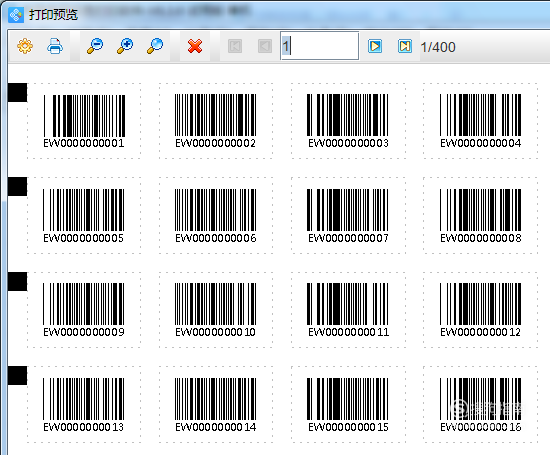Image resolution: width=550 pixels, height=455 pixels.
Task: Select barcode label EW0000000014
Action: pos(216,404)
